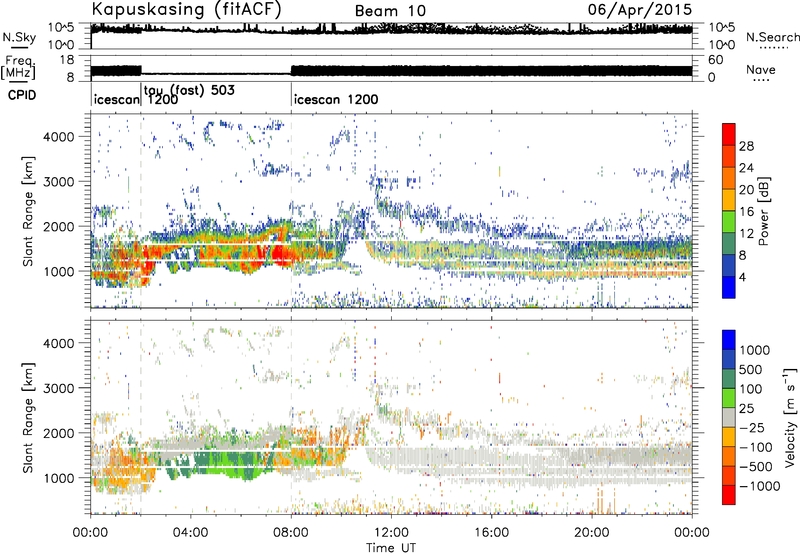Image resolution: width=800 pixels, height=554 pixels.
Task: Click the plot title "Kapuskasing (fitACF)"
Action: pyautogui.click(x=187, y=10)
